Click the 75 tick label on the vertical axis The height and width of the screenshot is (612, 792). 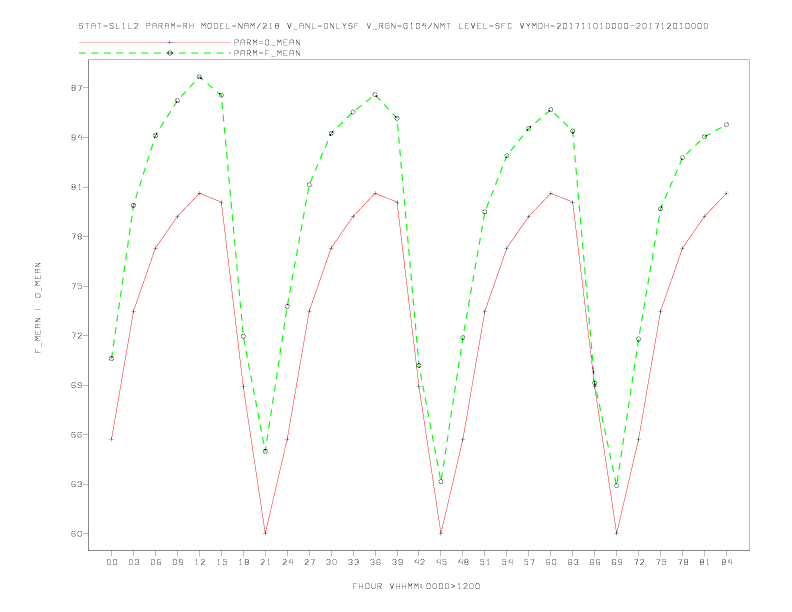(76, 286)
